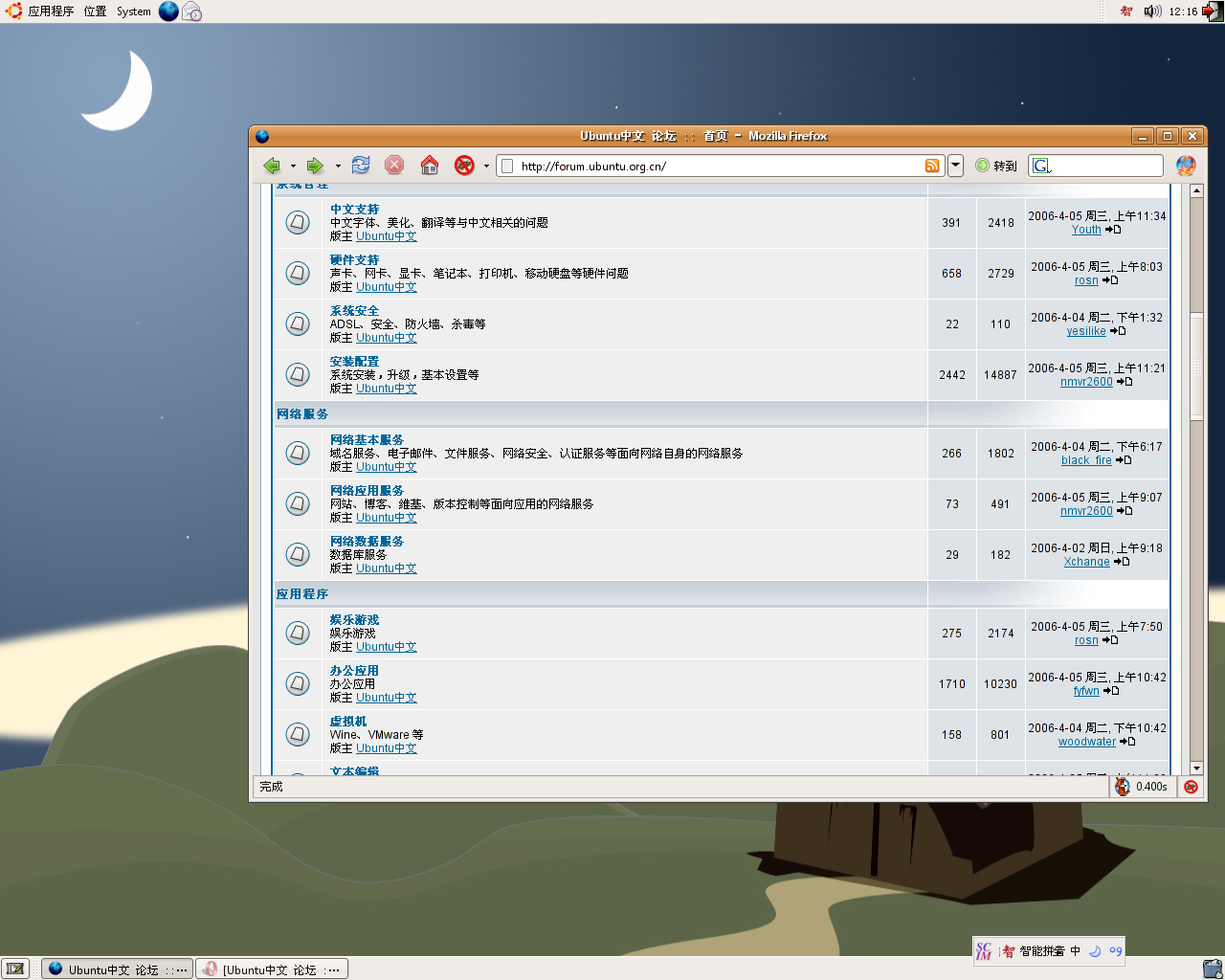Click the input method tray icon
The width and height of the screenshot is (1225, 980).
point(1126,11)
